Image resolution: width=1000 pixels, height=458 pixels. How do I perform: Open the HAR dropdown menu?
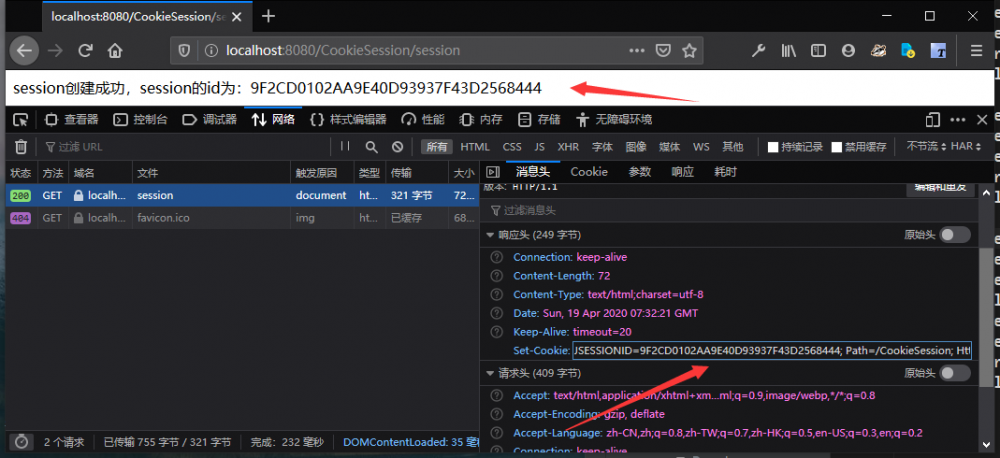point(966,147)
